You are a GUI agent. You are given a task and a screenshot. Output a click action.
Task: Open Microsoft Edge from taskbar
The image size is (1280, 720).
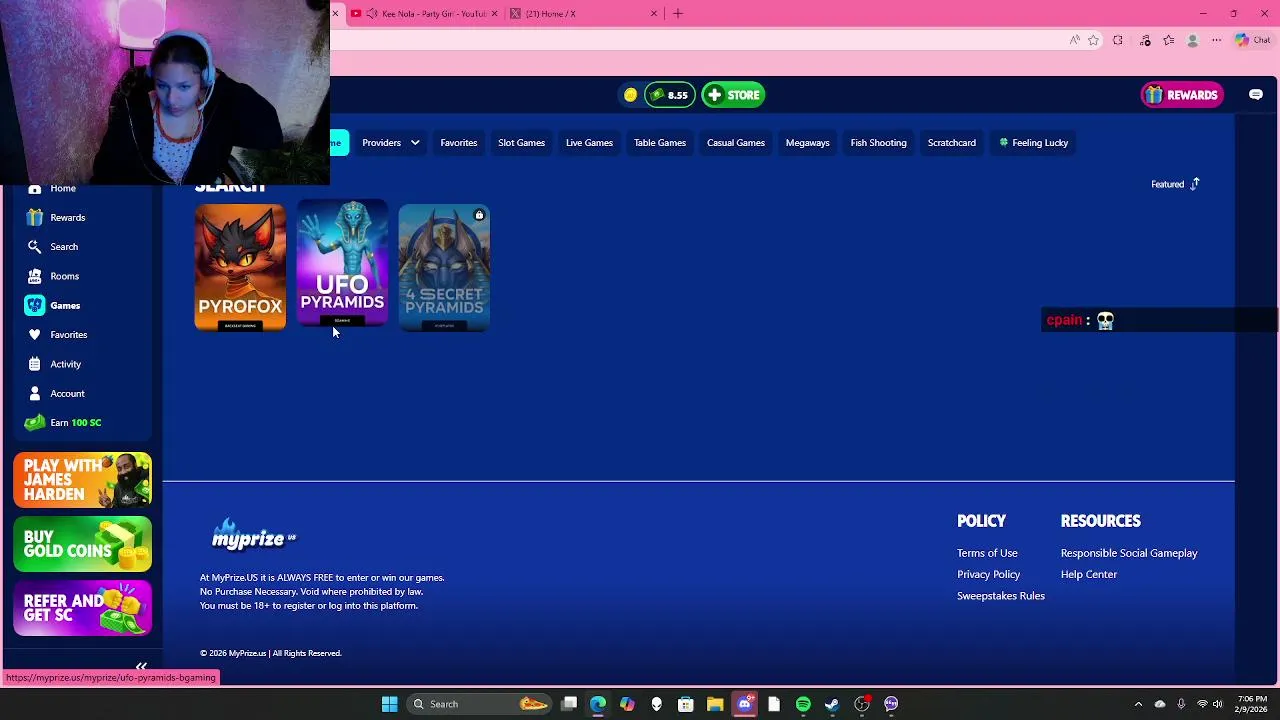(x=598, y=704)
